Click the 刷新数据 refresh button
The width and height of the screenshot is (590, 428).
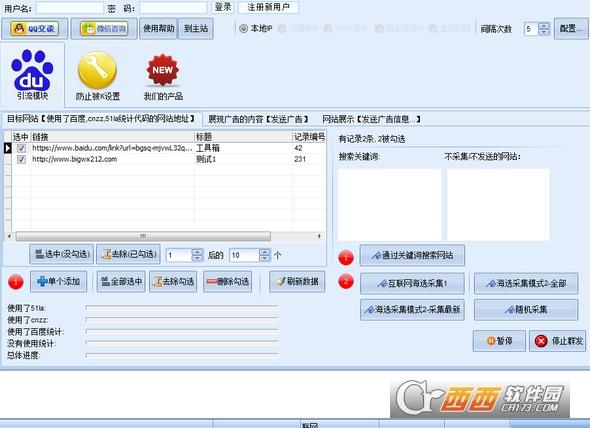pyautogui.click(x=297, y=282)
